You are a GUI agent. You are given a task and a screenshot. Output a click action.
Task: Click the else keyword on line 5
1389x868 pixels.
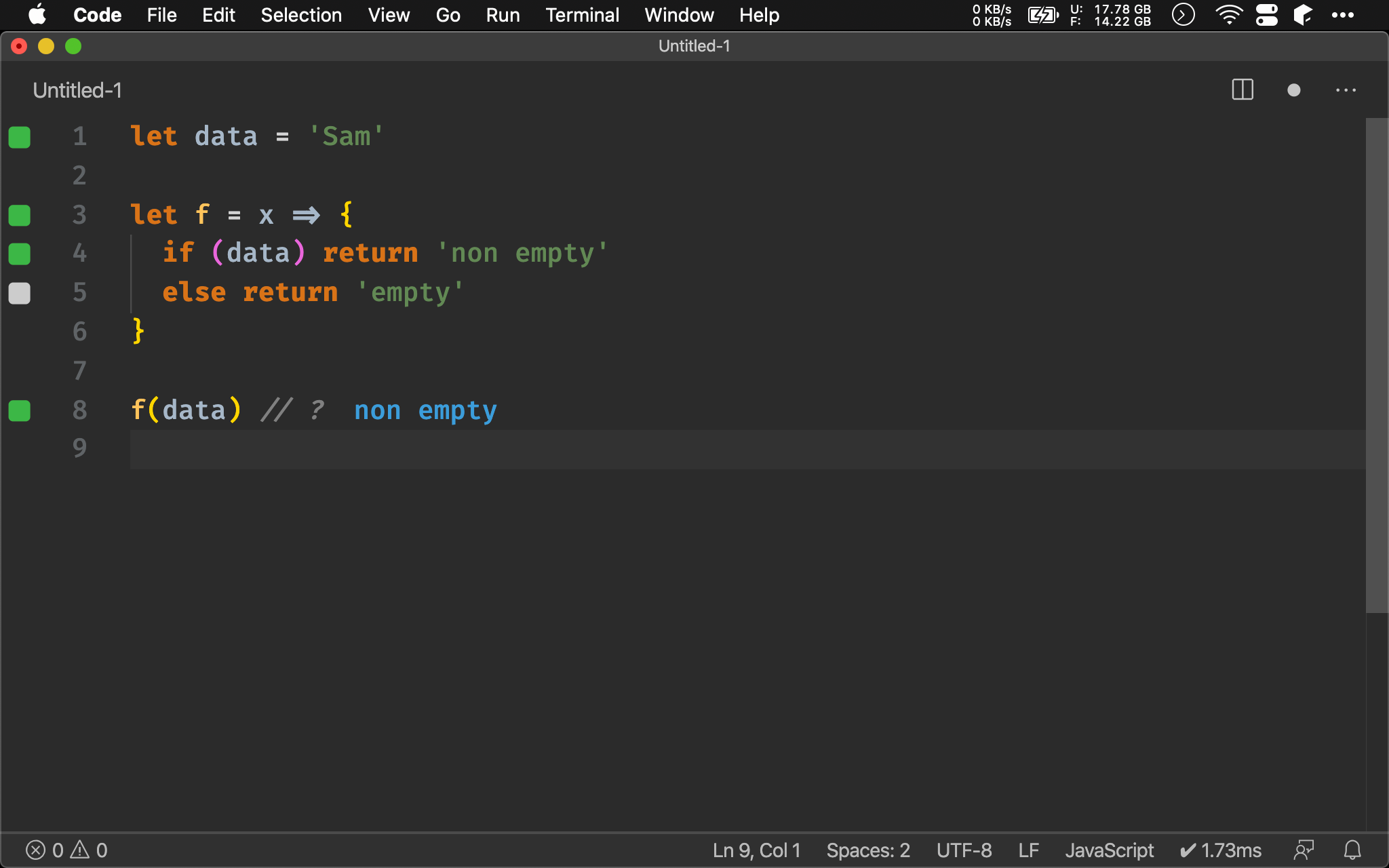(194, 292)
